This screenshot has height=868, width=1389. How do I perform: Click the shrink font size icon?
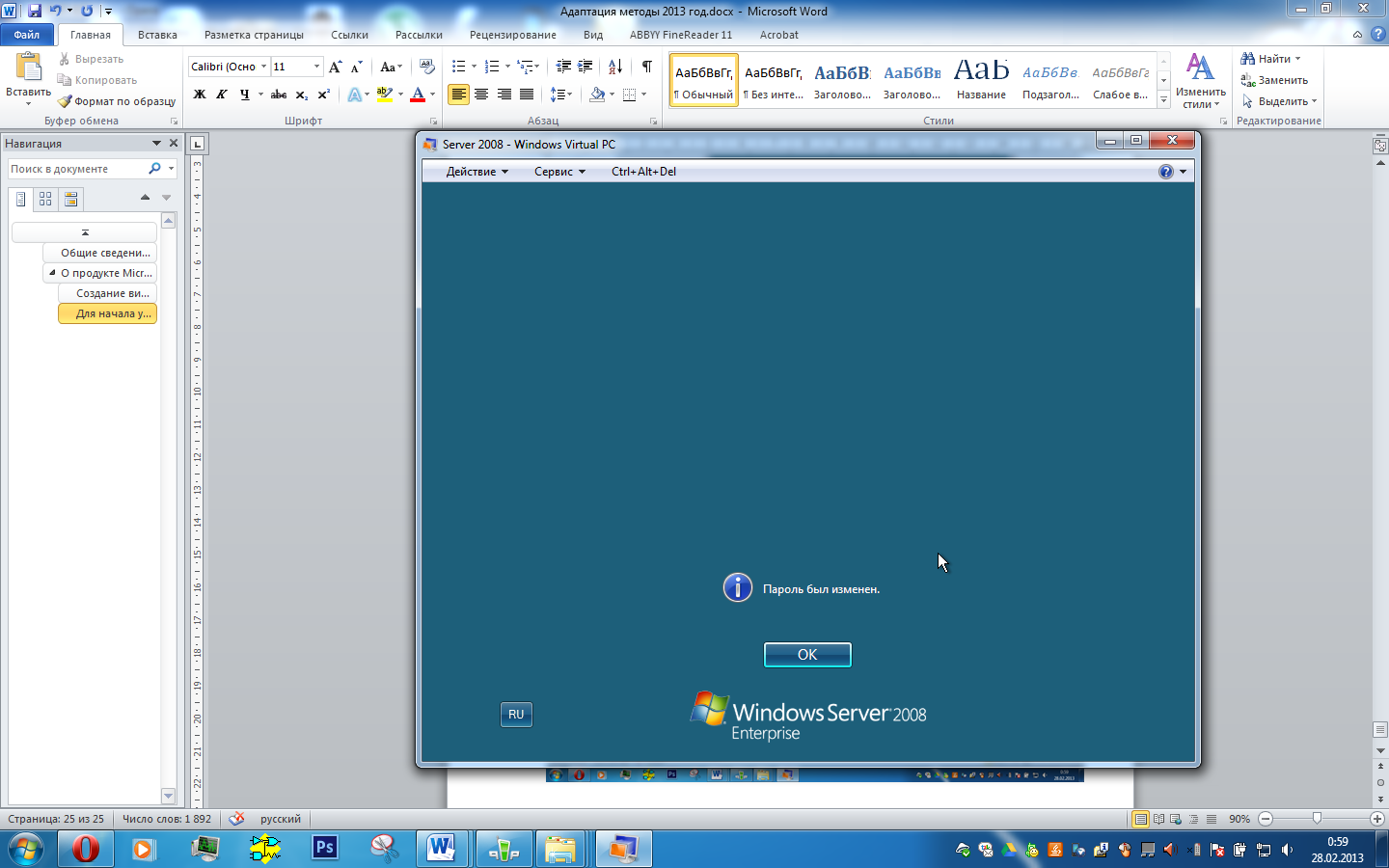[x=356, y=67]
